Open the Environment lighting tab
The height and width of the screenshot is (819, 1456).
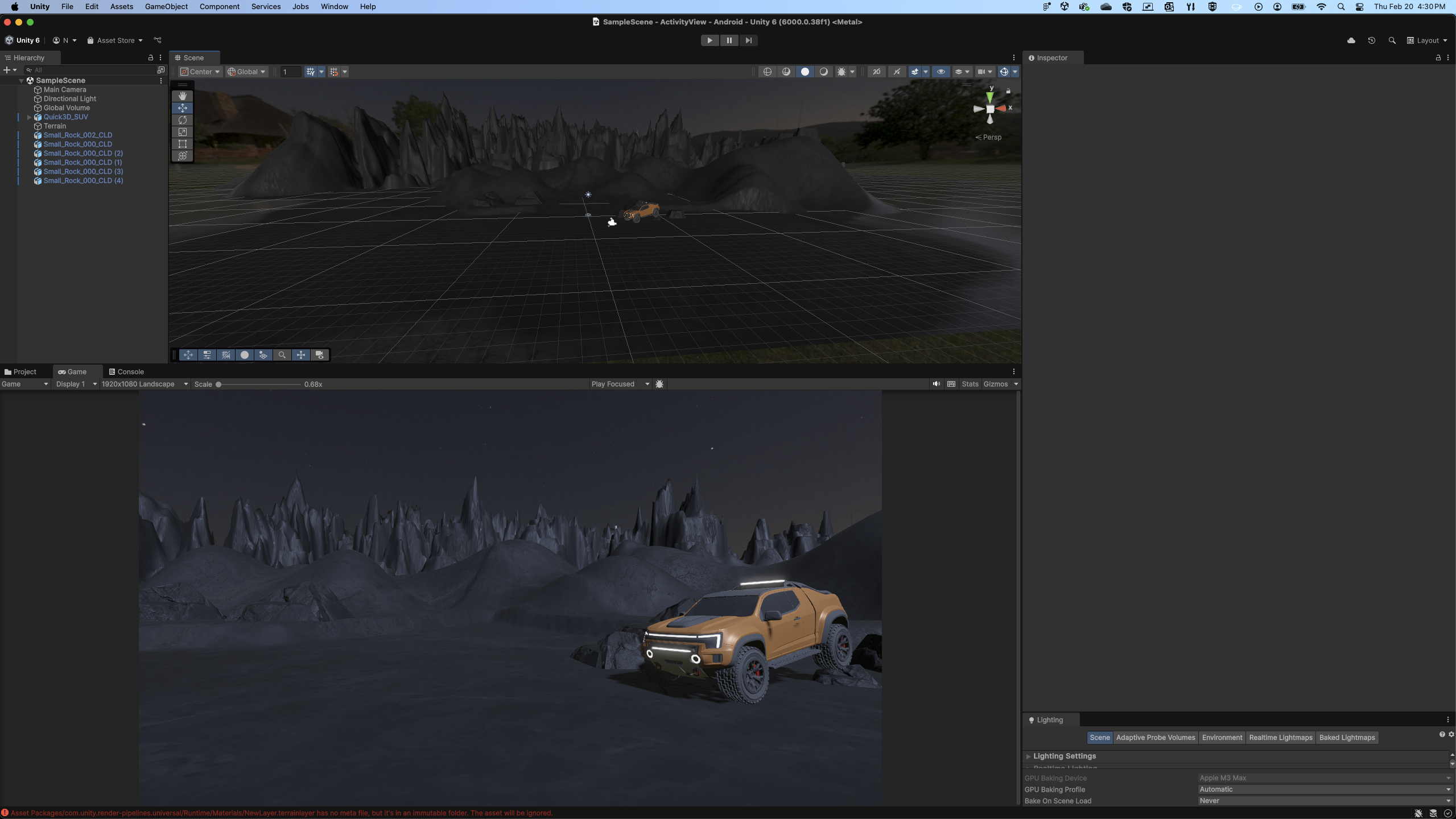click(1222, 738)
